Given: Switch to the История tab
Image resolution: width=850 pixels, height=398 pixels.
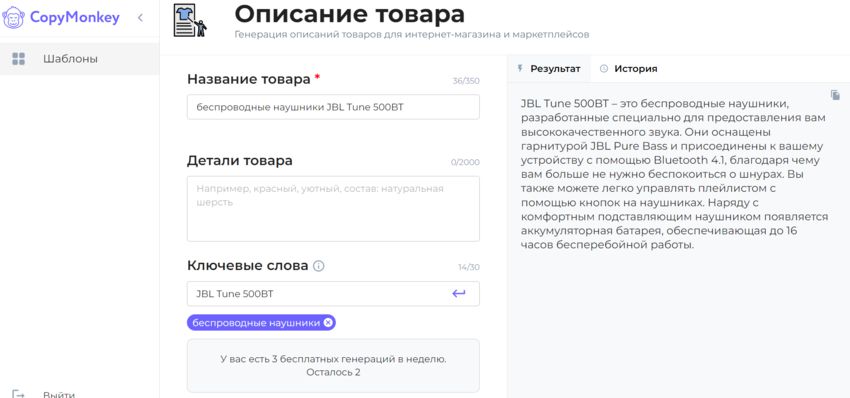Looking at the screenshot, I should [628, 69].
